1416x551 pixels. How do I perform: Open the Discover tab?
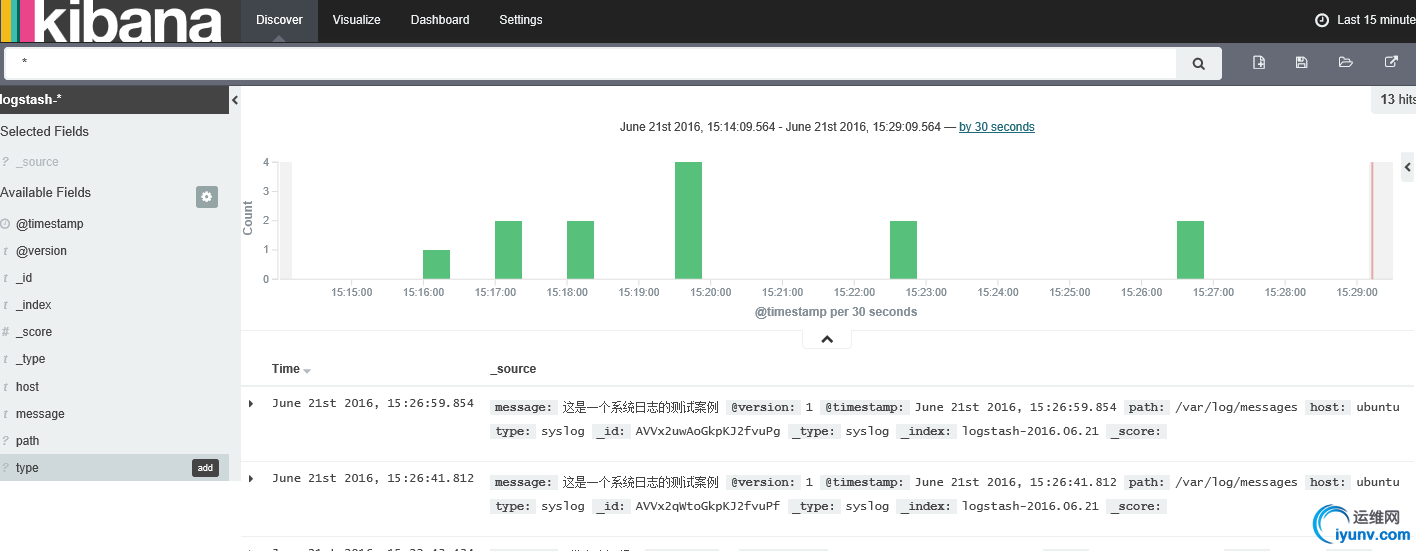279,20
